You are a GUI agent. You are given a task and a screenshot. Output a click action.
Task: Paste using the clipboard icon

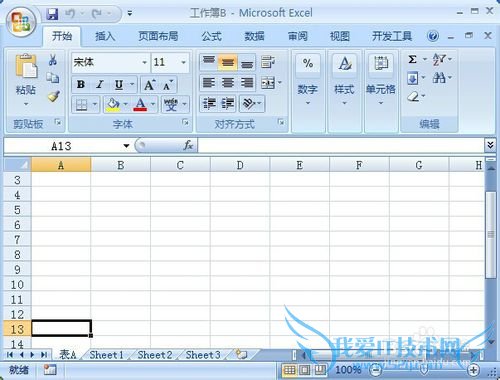pyautogui.click(x=26, y=66)
